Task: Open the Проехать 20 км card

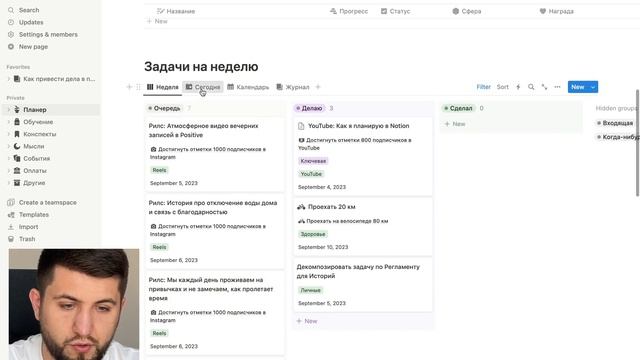Action: (x=363, y=227)
